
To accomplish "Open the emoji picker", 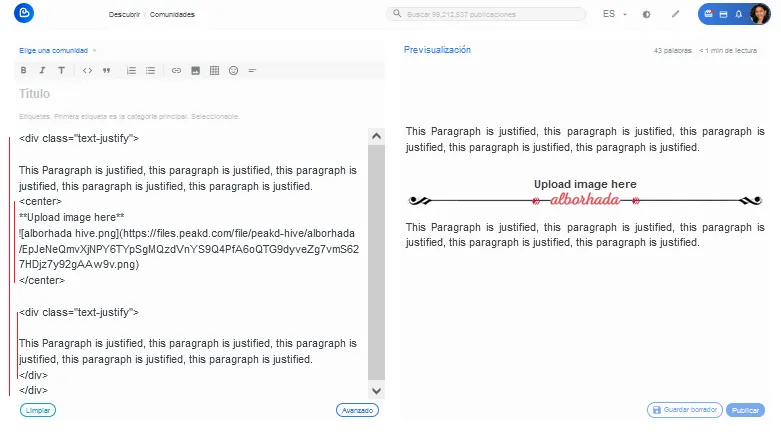I will coord(233,71).
